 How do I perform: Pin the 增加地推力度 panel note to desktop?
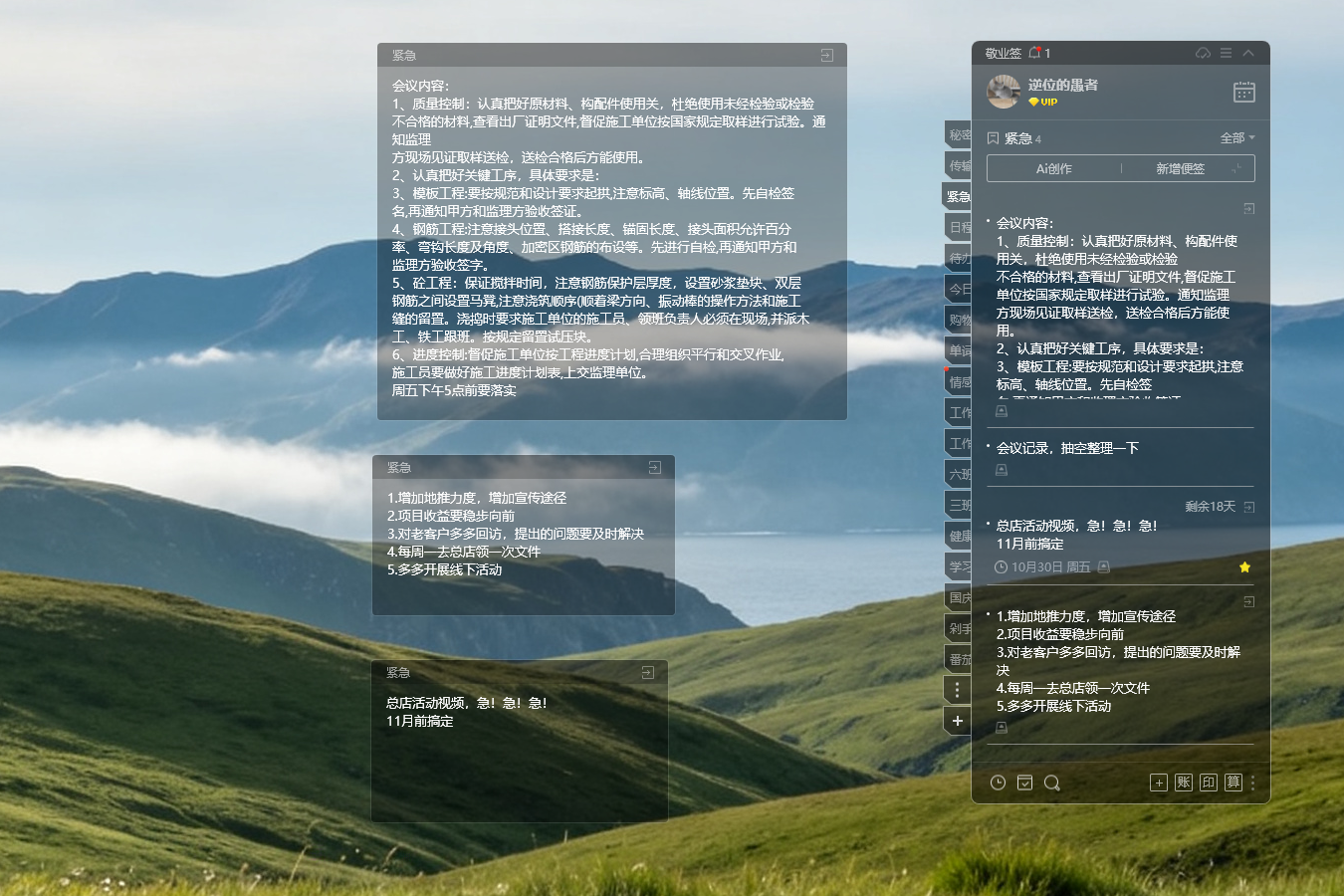coord(1248,602)
